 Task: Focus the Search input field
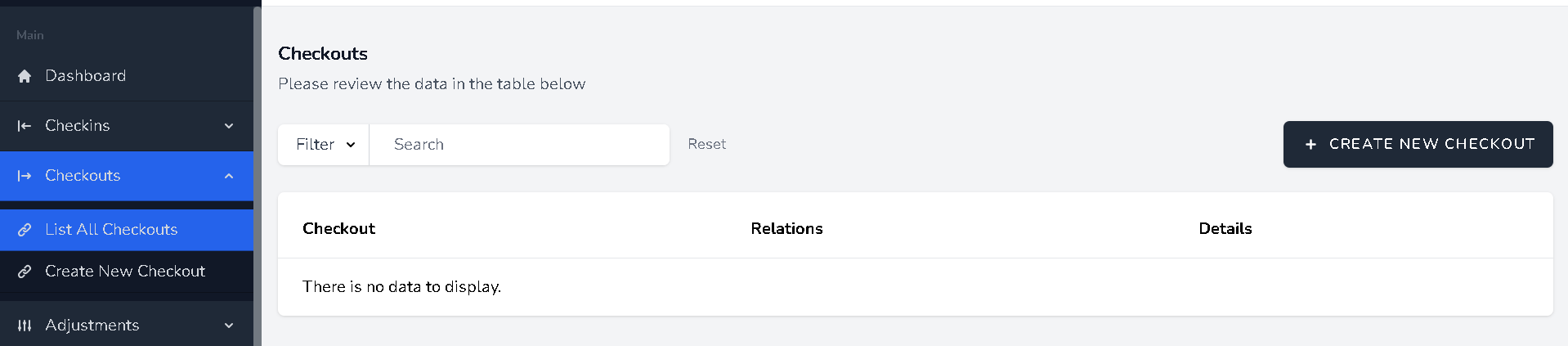tap(519, 145)
